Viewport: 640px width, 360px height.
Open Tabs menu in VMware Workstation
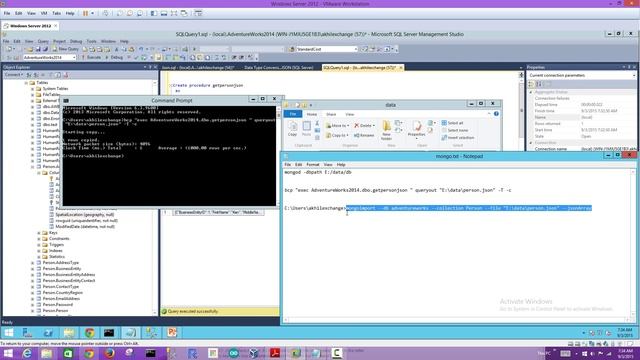[x=56, y=13]
